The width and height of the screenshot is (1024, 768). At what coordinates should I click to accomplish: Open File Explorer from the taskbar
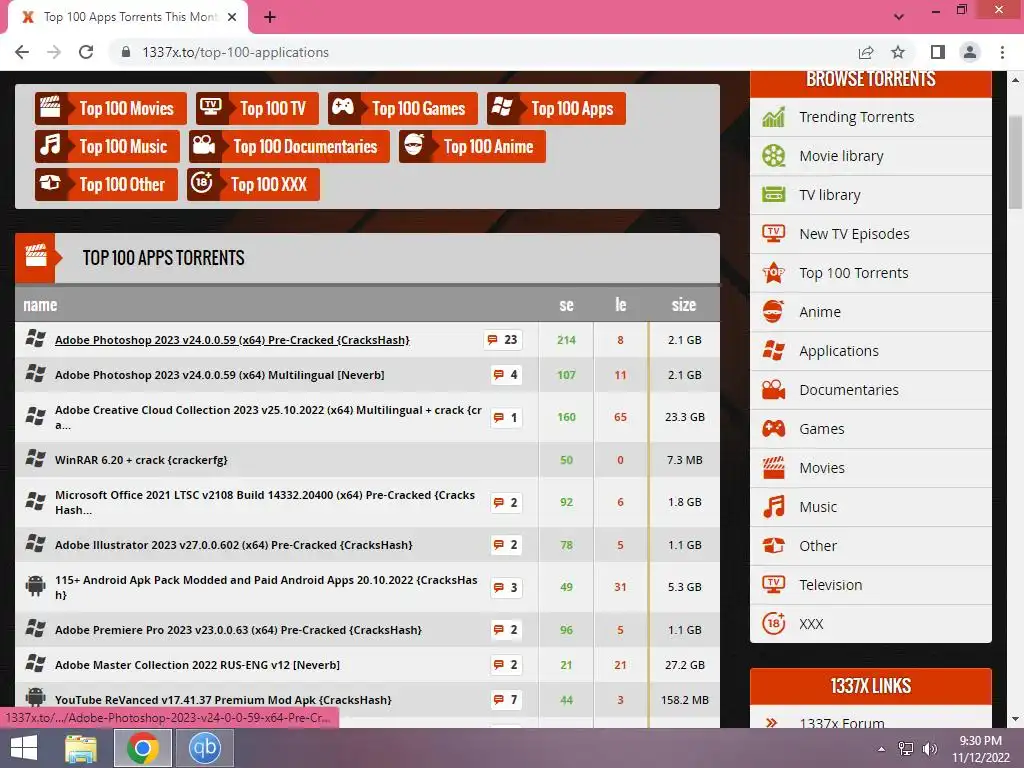click(81, 748)
